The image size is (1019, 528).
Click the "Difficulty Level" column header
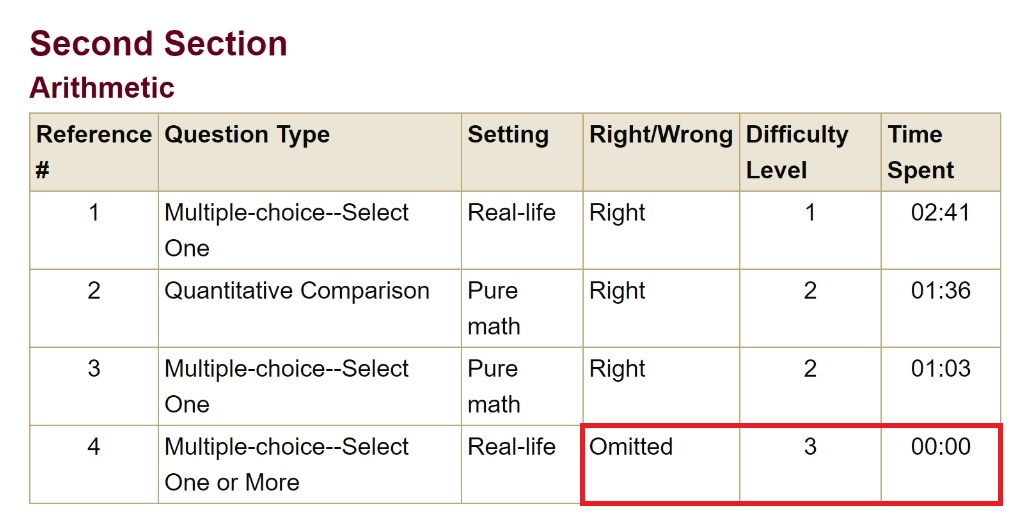797,152
